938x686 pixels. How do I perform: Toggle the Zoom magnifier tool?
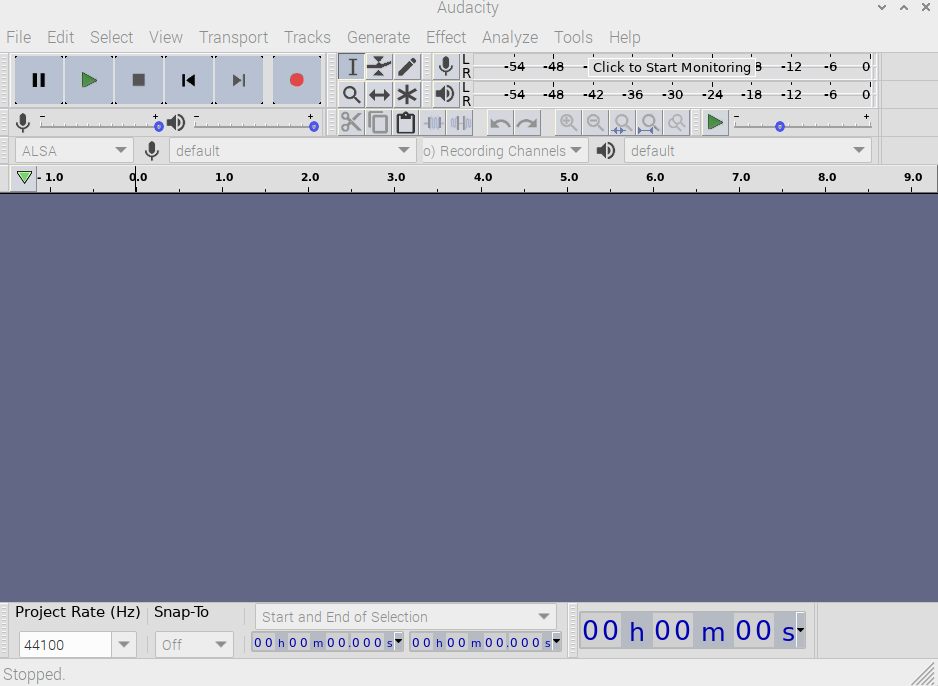pos(352,95)
